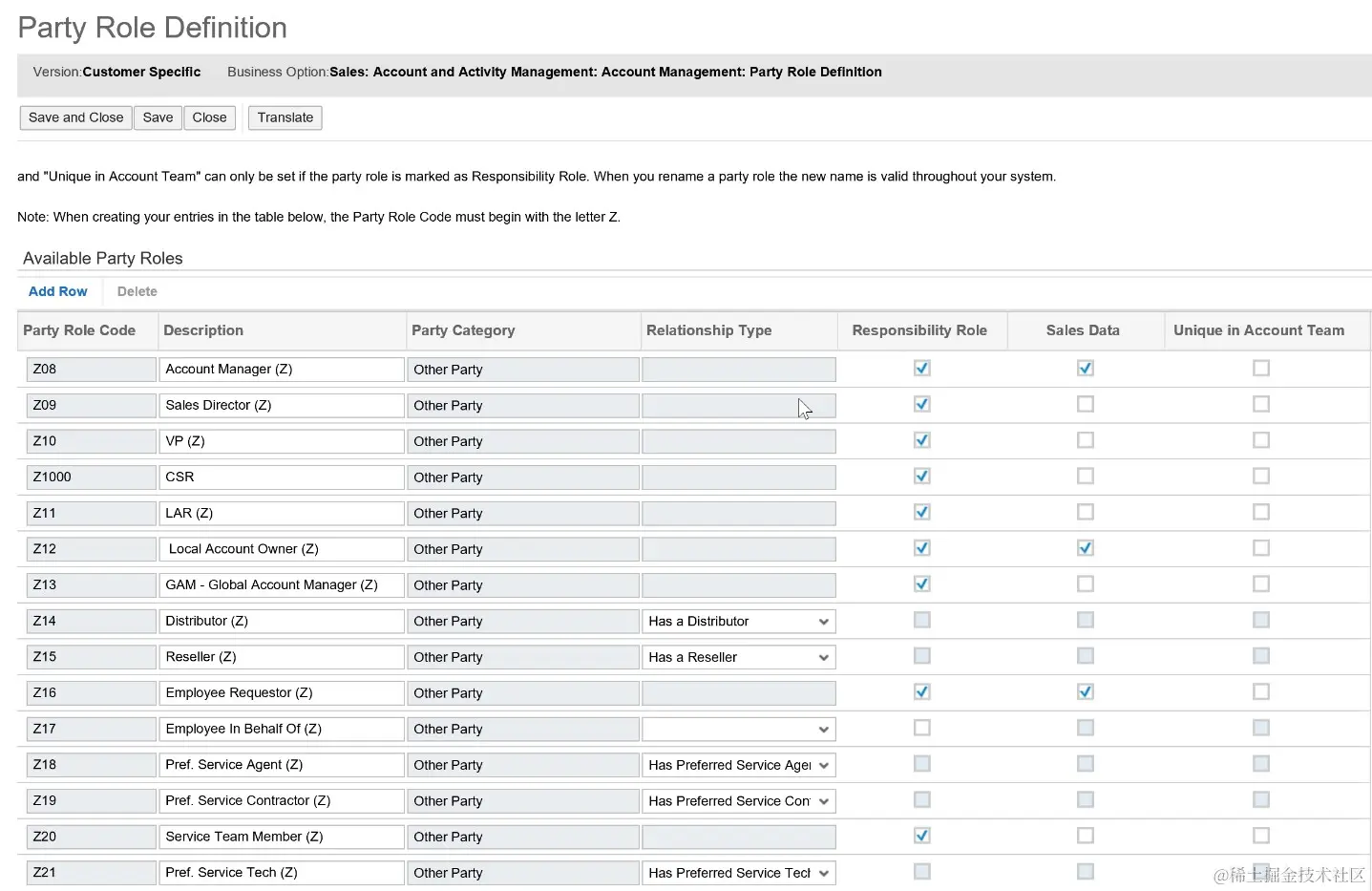1372x891 pixels.
Task: Enable Sales Data for Sales Director (Z)
Action: [1085, 405]
